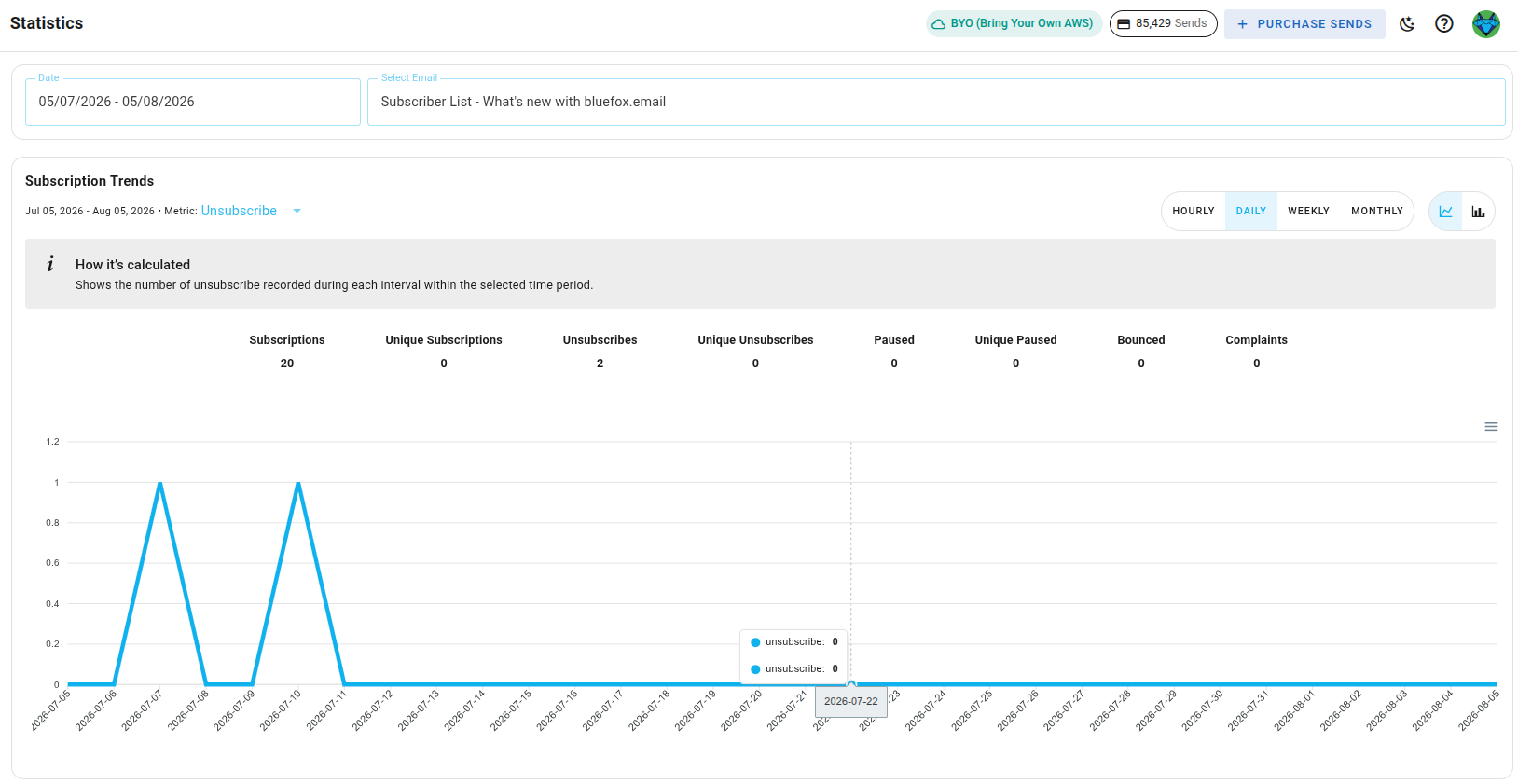Click the y-axis value 1.2
This screenshot has width=1518, height=784.
[x=52, y=442]
